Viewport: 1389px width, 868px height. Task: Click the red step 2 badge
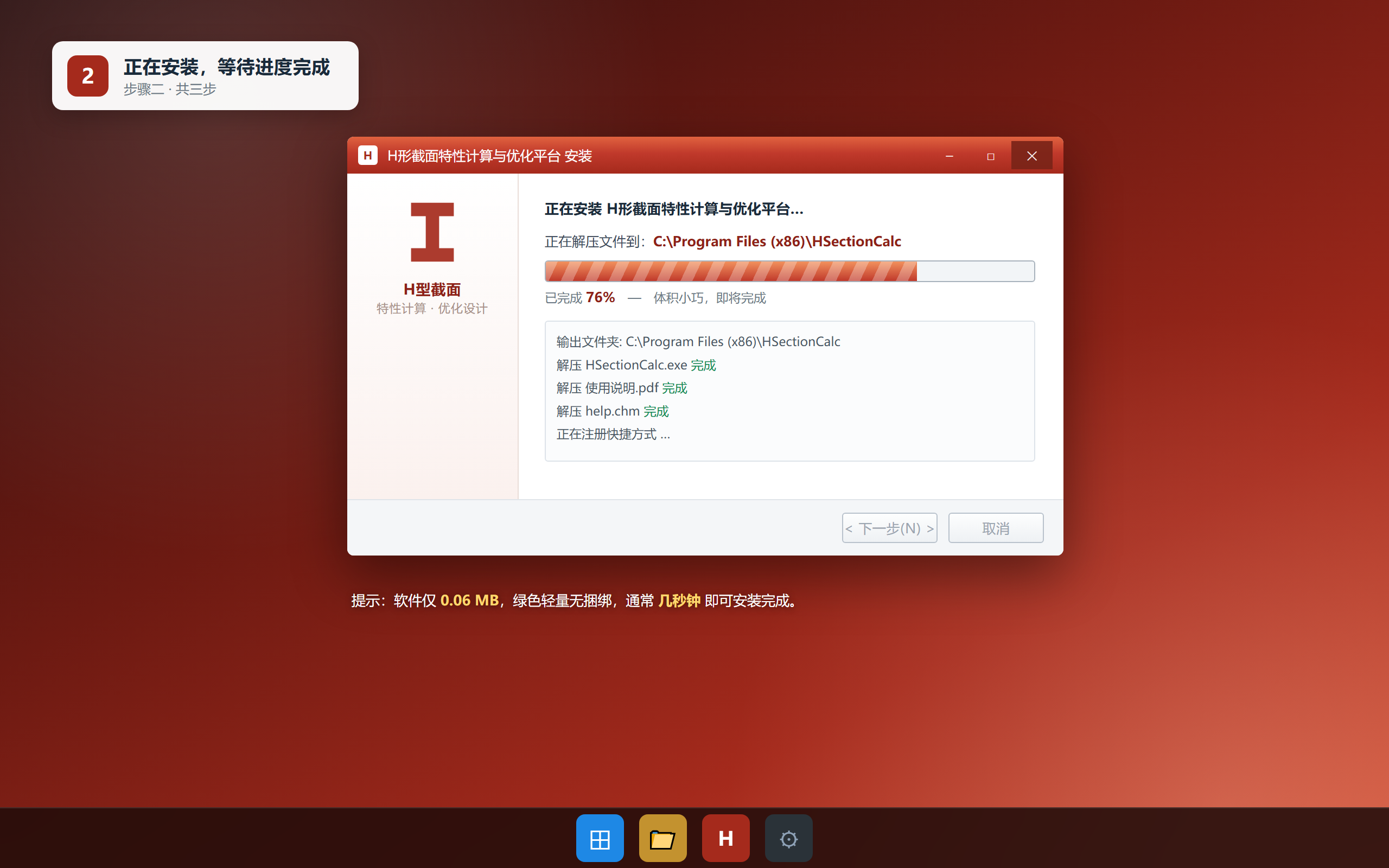point(88,76)
